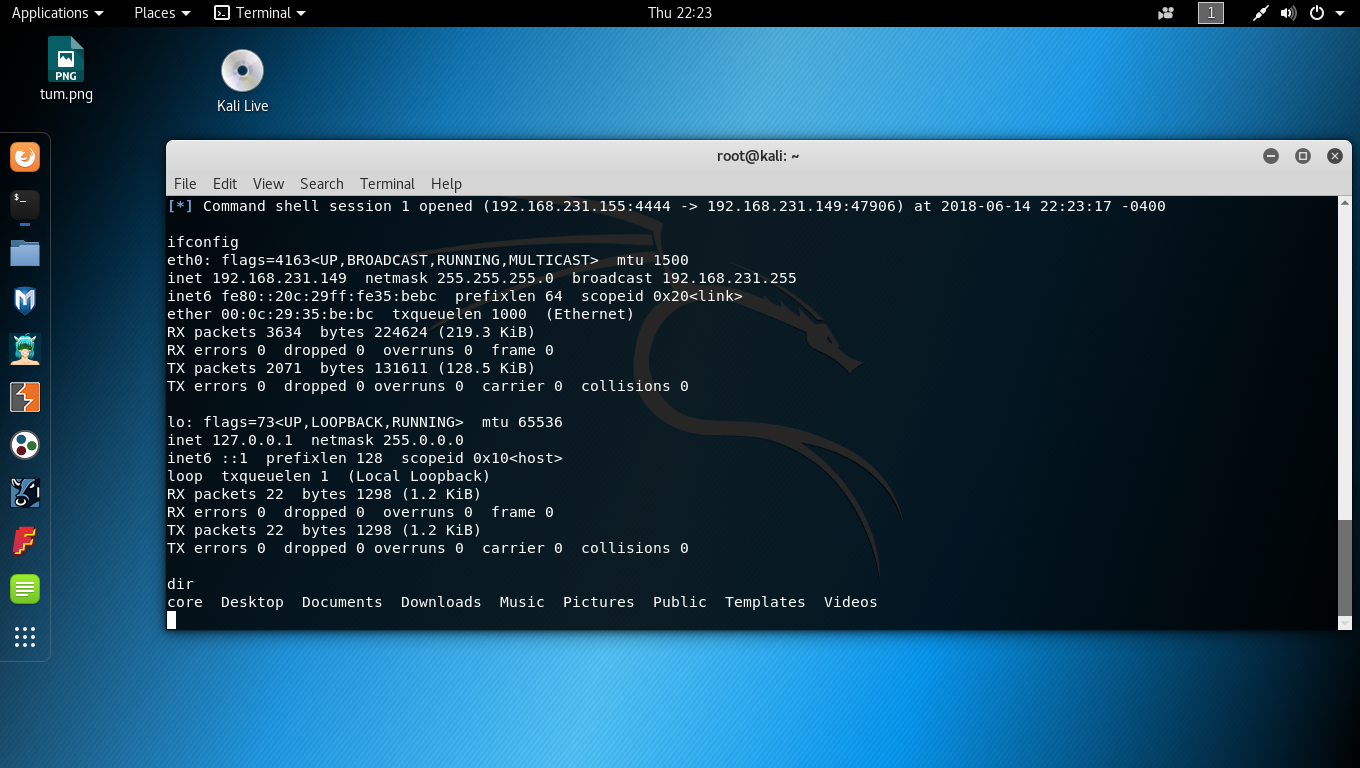Viewport: 1360px width, 768px height.
Task: Open the network connection indicator
Action: click(x=1261, y=13)
